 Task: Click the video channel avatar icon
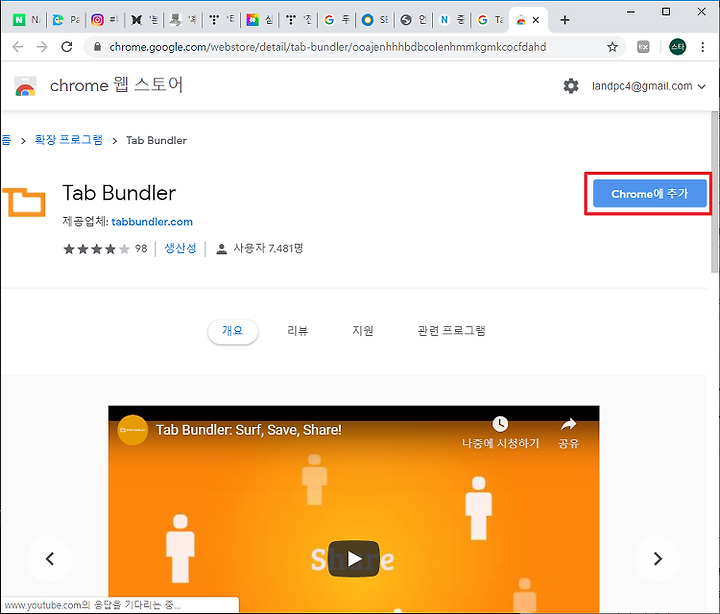[x=132, y=430]
